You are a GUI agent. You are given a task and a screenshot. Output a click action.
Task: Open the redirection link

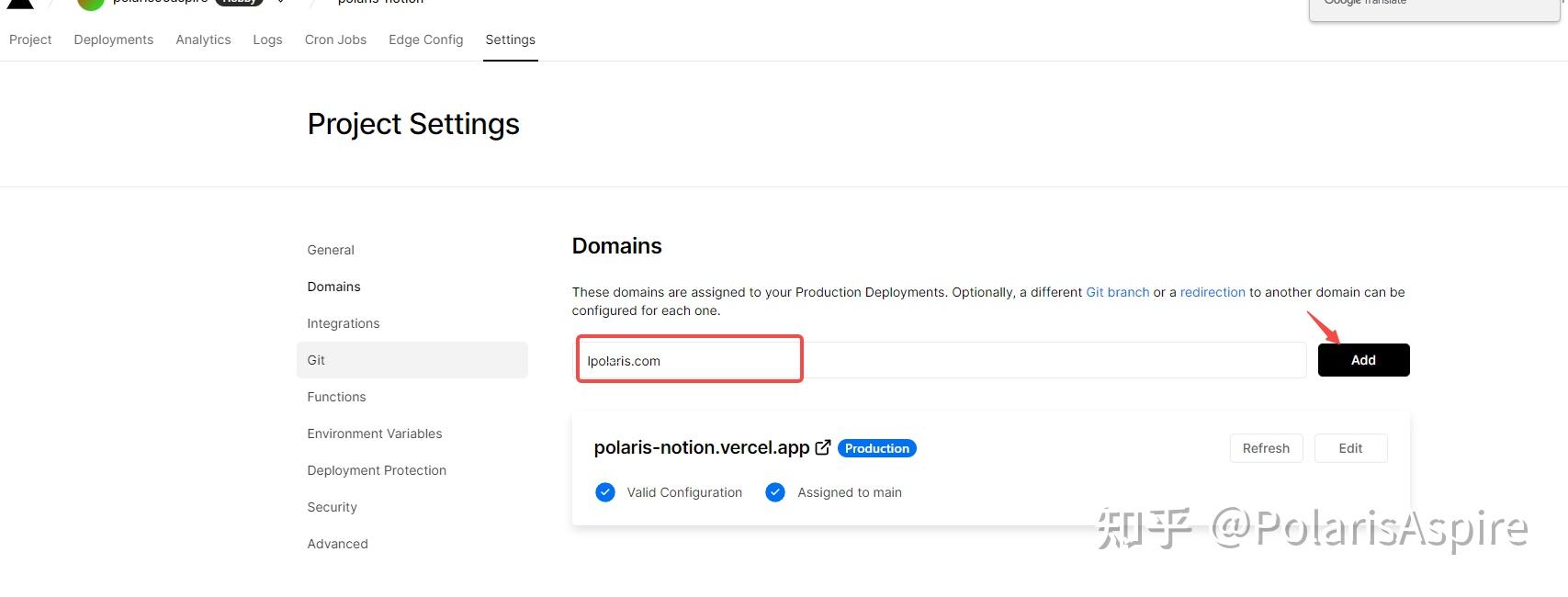[1213, 292]
